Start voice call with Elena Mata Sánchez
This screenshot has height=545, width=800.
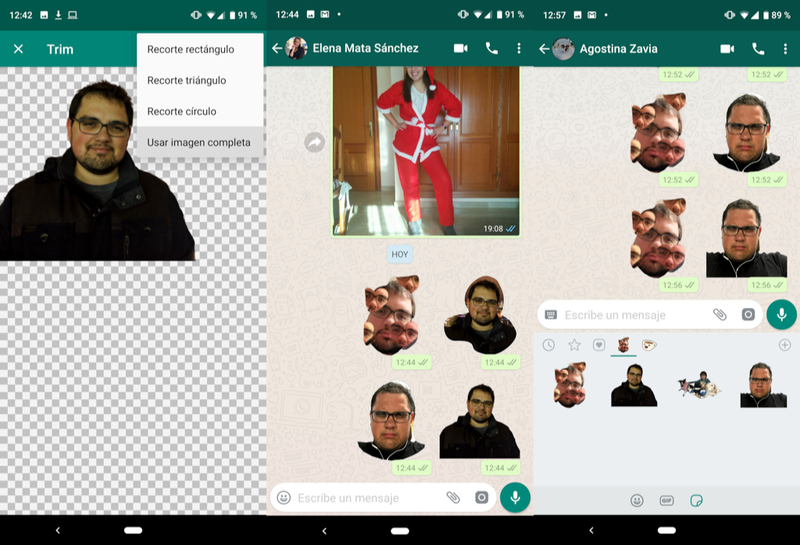pyautogui.click(x=491, y=48)
